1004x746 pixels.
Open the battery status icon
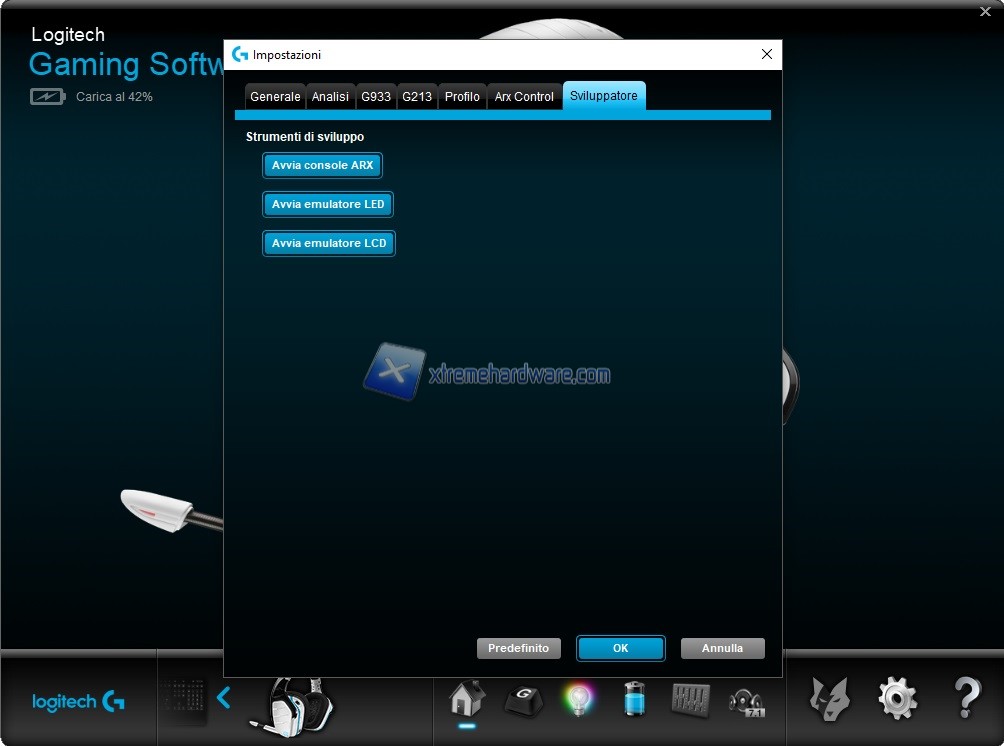point(634,699)
